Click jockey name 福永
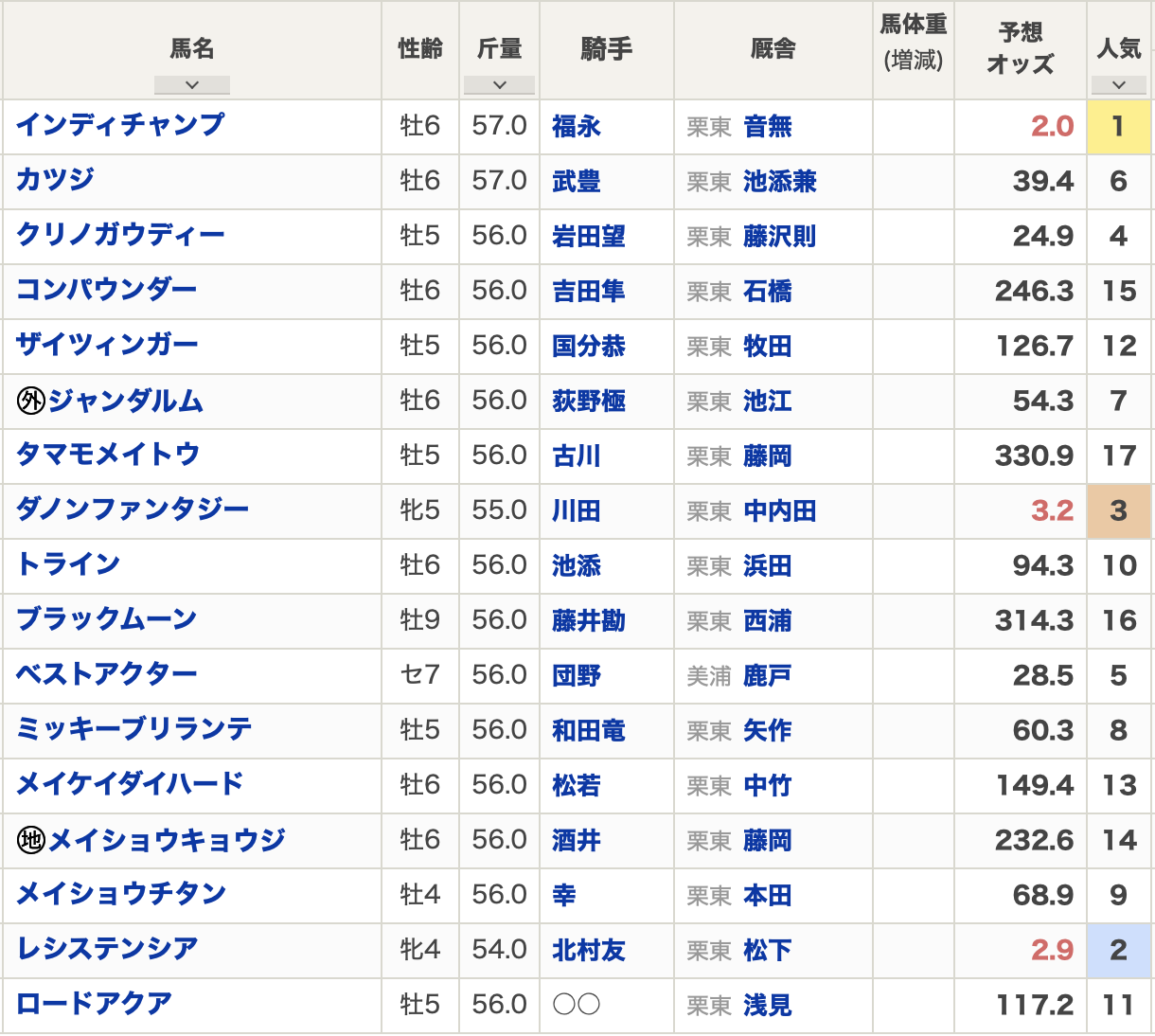Screen dimensions: 1155x1036 pos(576,126)
